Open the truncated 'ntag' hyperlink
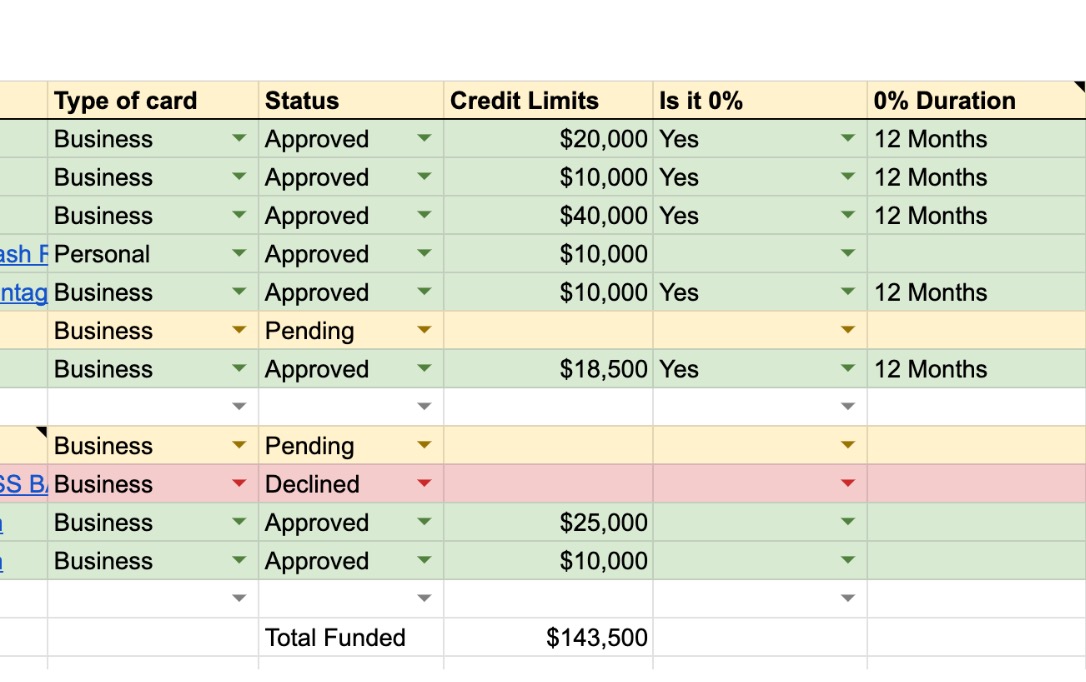This screenshot has height=682, width=1086. click(23, 293)
